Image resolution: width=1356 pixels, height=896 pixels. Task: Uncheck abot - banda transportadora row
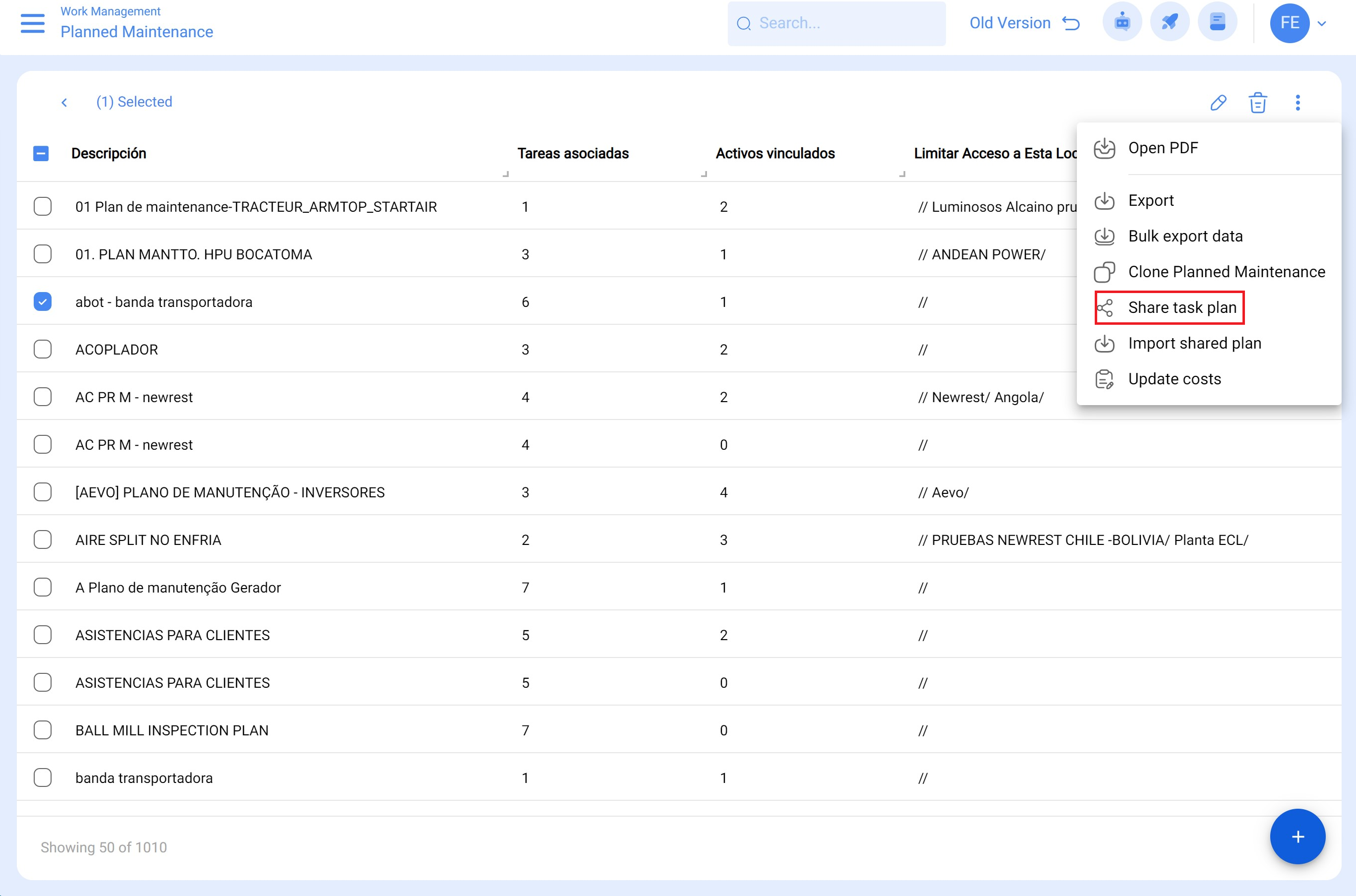42,301
